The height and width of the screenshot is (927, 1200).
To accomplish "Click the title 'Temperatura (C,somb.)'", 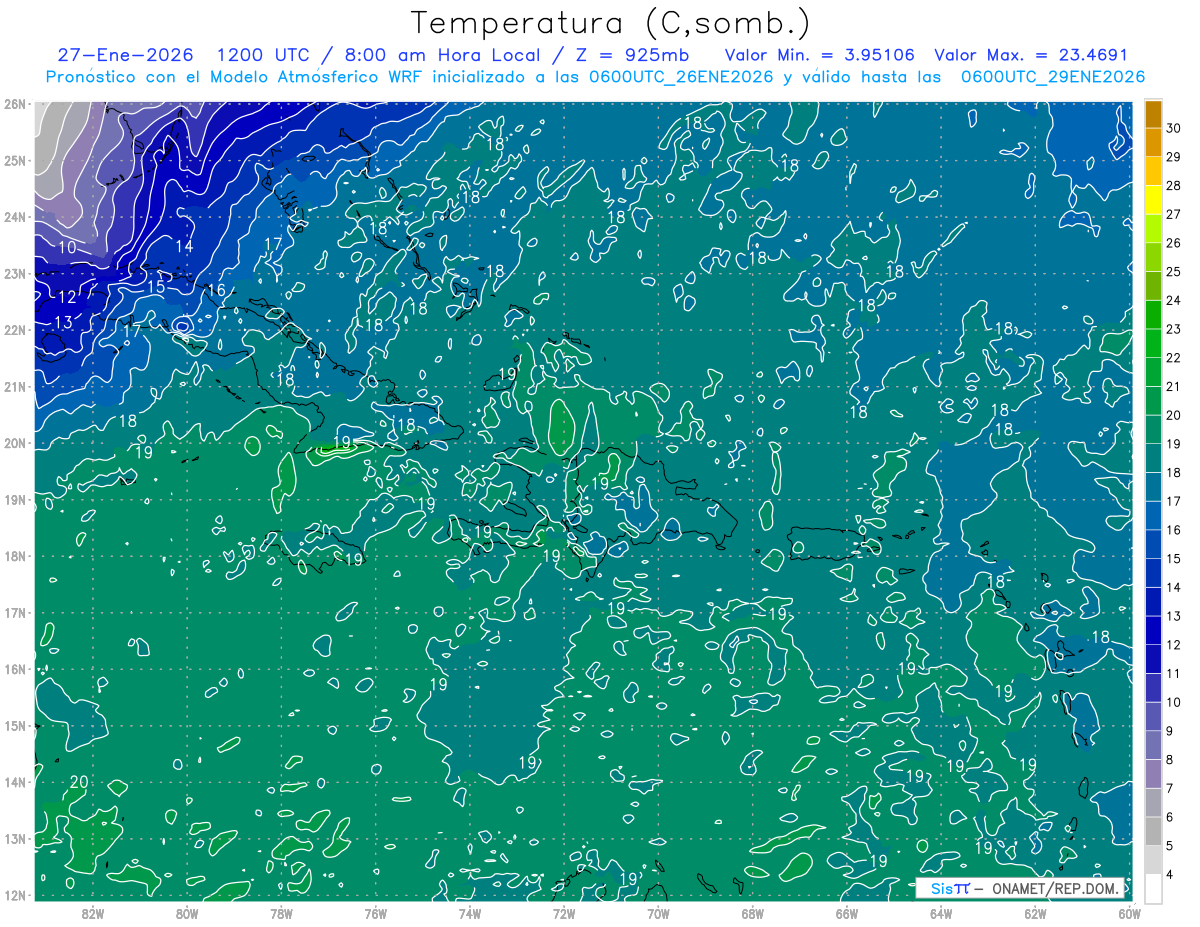I will click(x=611, y=22).
